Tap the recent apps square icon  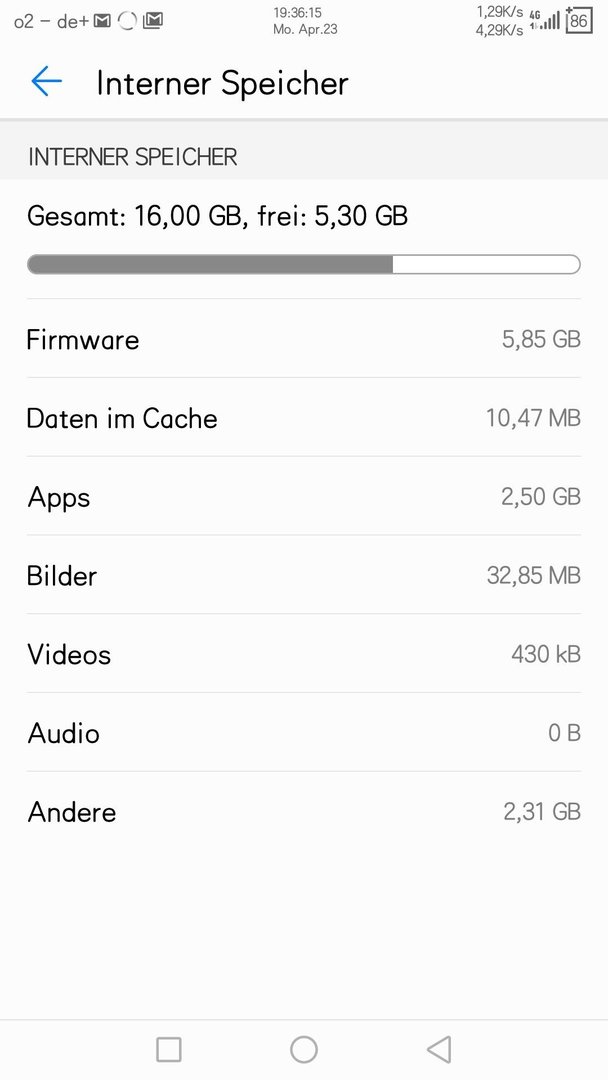169,1050
